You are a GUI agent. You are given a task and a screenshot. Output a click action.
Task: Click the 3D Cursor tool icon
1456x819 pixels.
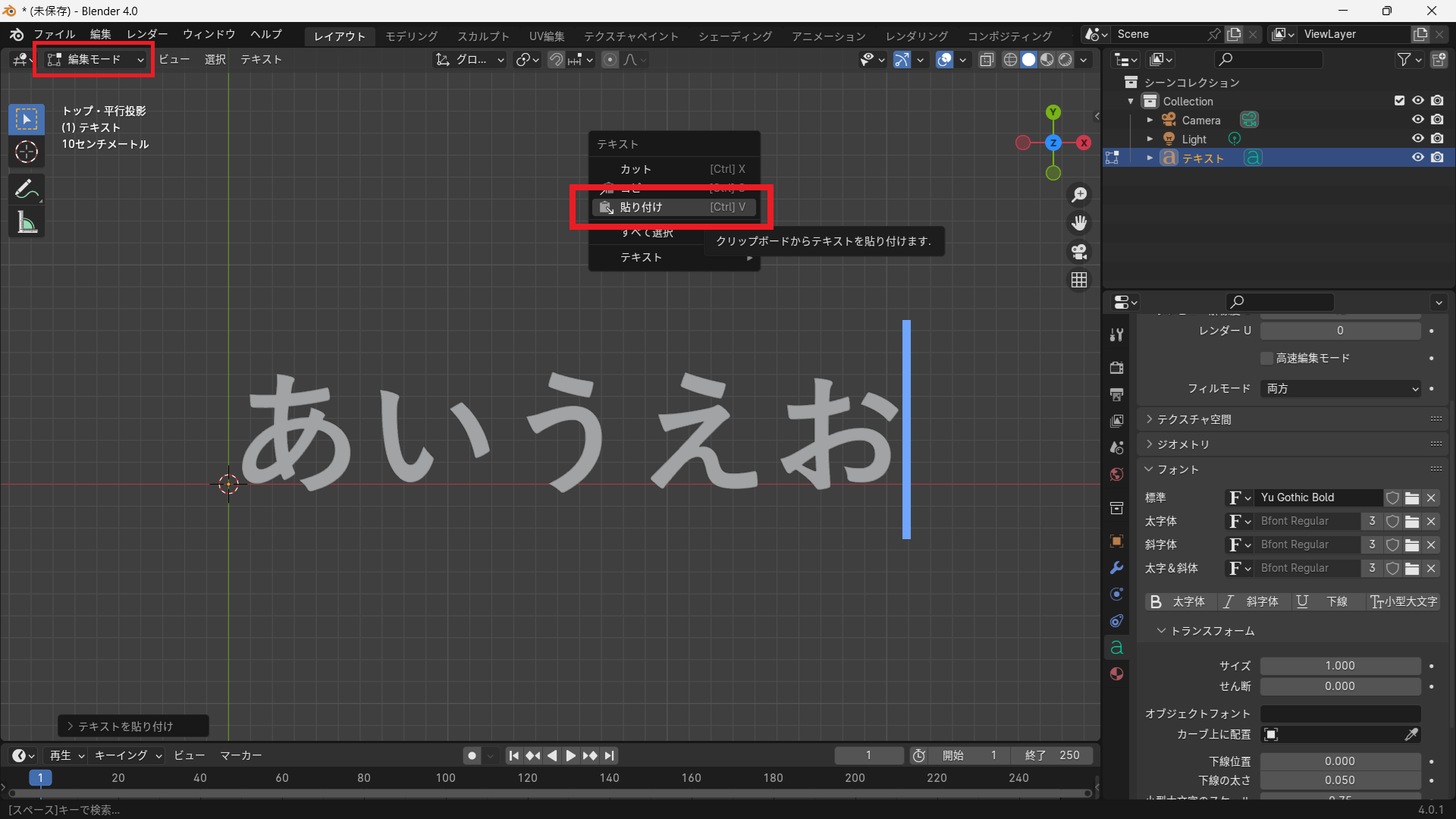pos(27,152)
